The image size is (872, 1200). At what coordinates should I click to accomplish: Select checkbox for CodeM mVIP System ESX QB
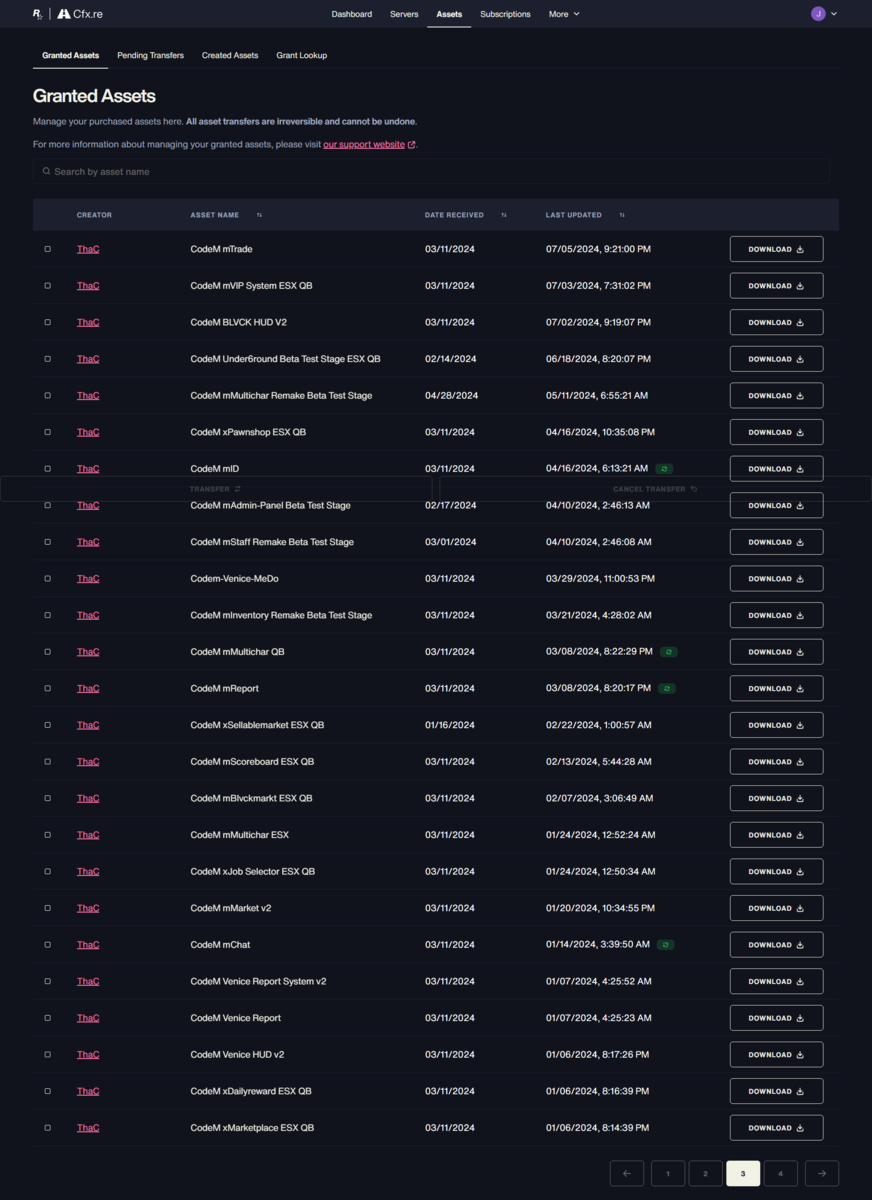coord(47,286)
